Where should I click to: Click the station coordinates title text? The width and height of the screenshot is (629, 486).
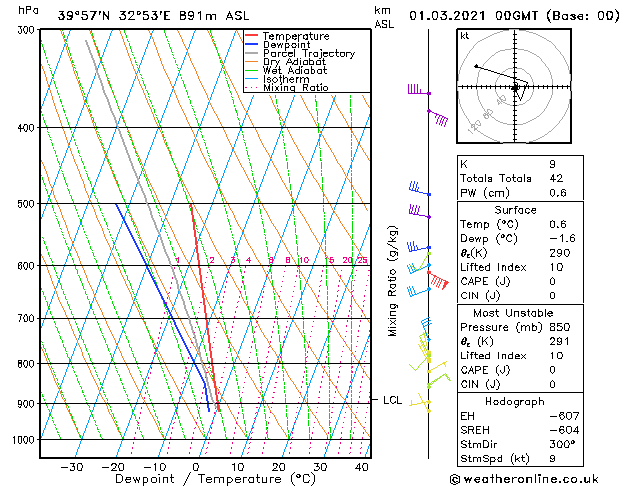(x=153, y=16)
